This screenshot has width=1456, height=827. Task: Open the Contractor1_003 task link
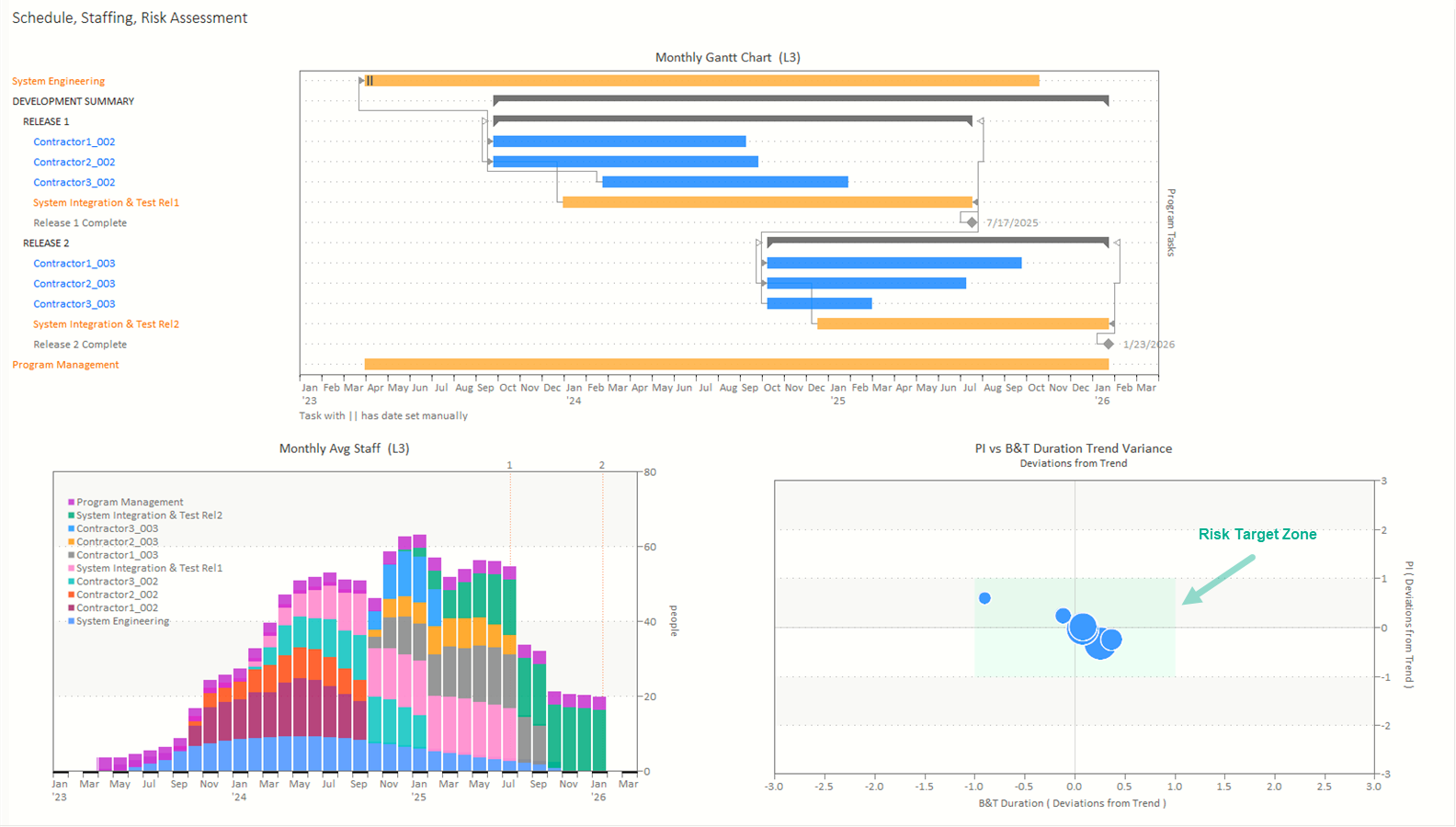(74, 263)
